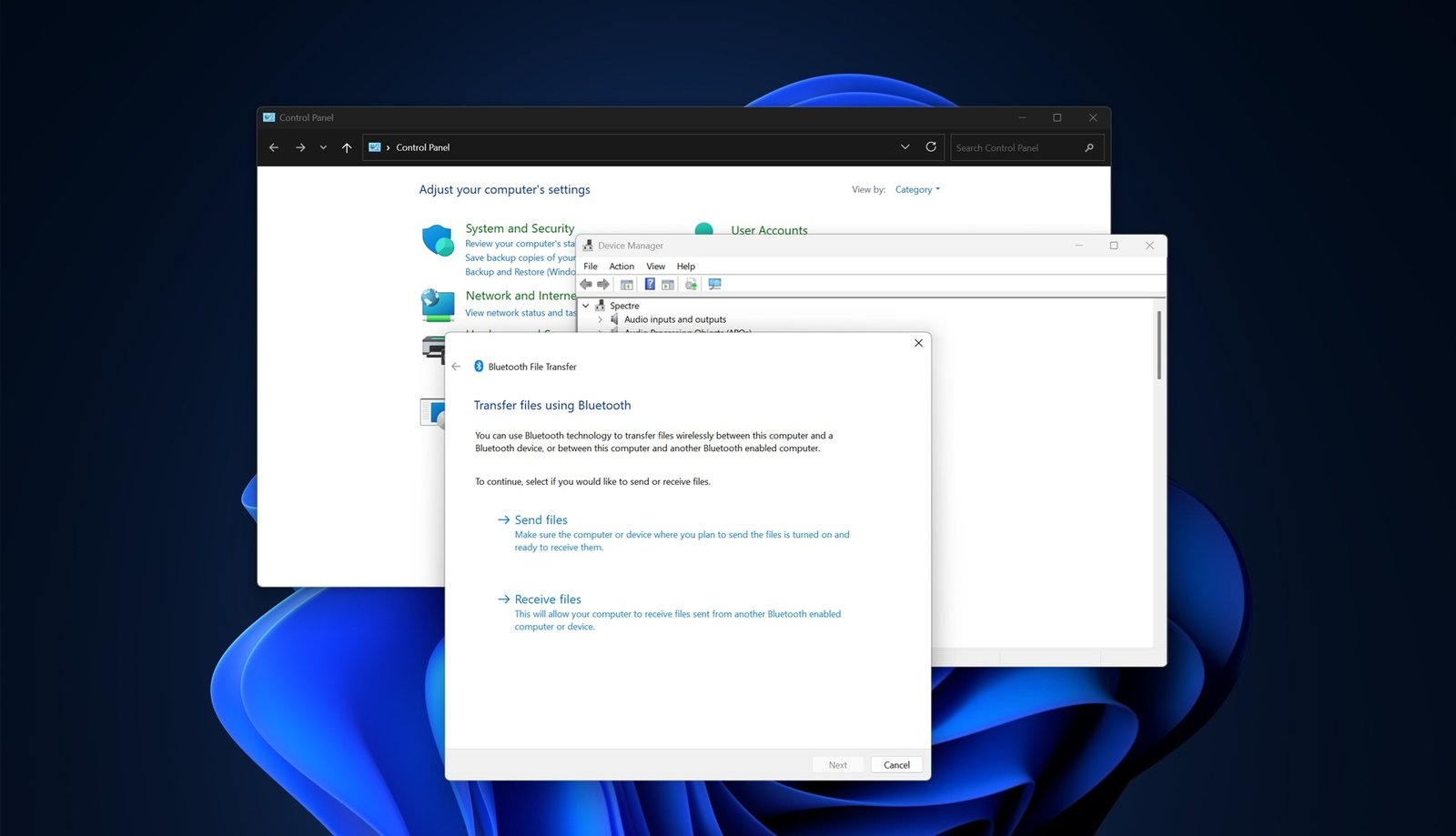Click the Back arrow in Device Manager toolbar

585,284
